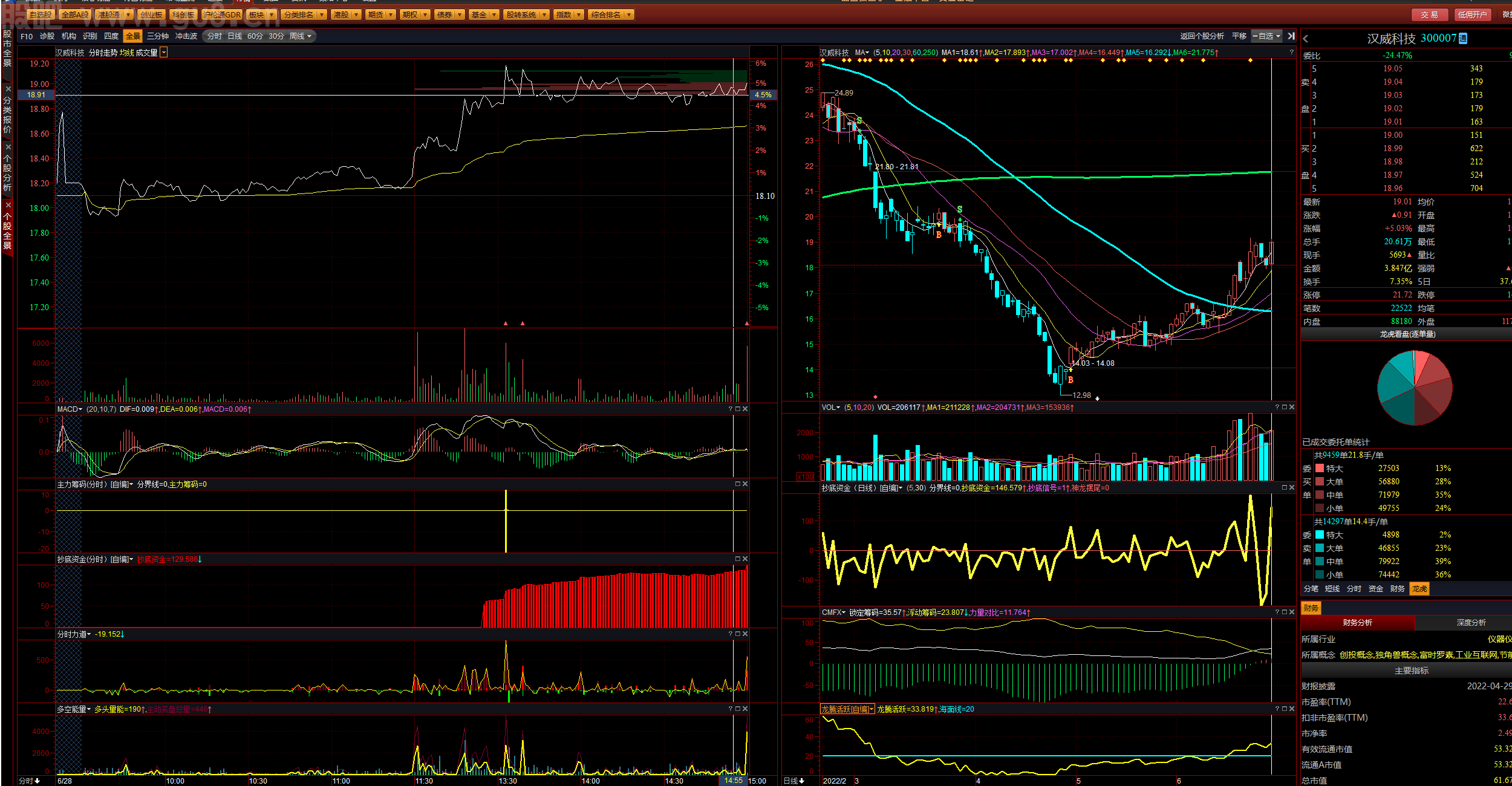The image size is (1512, 786).
Task: Switch chart period to 分时
Action: coord(214,36)
